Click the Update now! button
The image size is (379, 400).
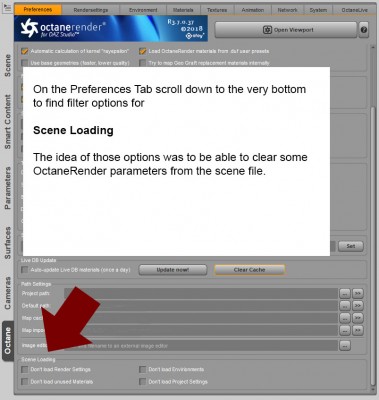[173, 270]
